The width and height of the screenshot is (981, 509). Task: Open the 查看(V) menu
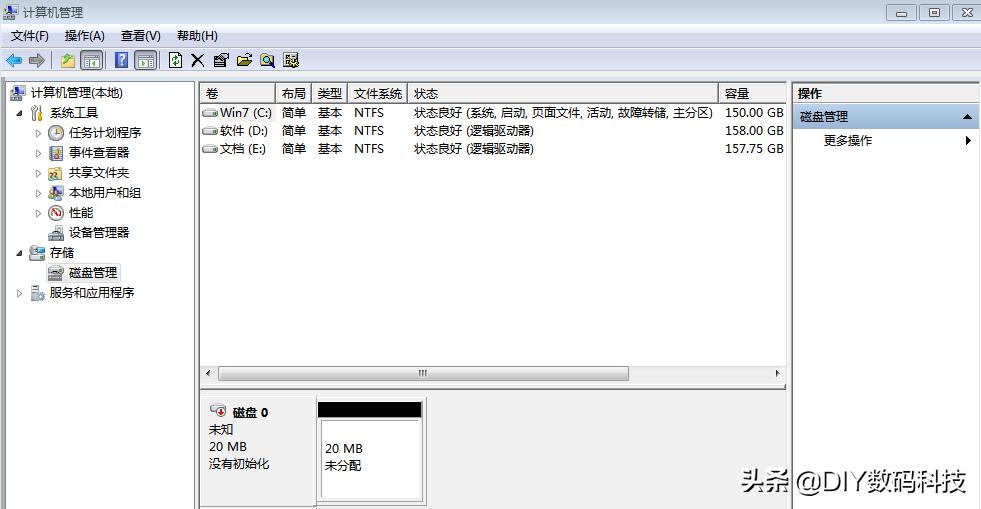click(141, 36)
